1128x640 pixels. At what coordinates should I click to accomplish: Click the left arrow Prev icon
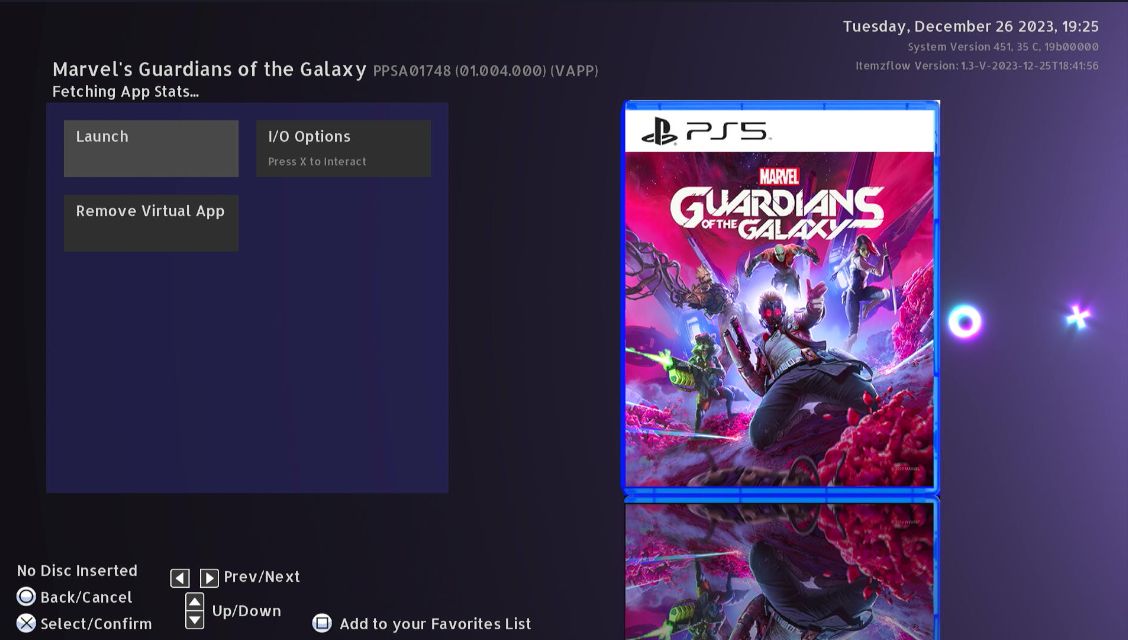(180, 577)
